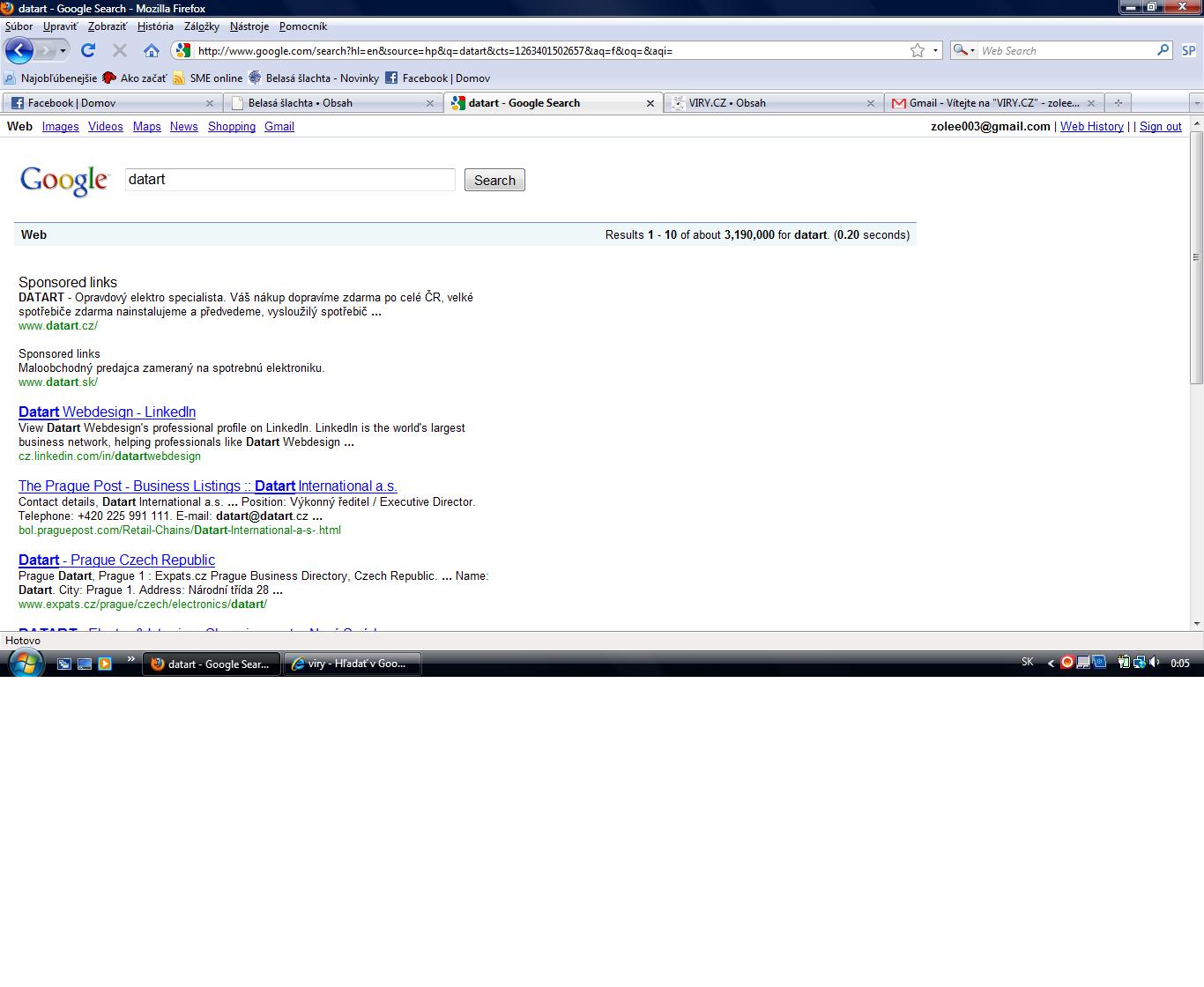Switch to the VIRY.CZ • Obsah tab
Screen dimensions: 1204x987
click(765, 103)
